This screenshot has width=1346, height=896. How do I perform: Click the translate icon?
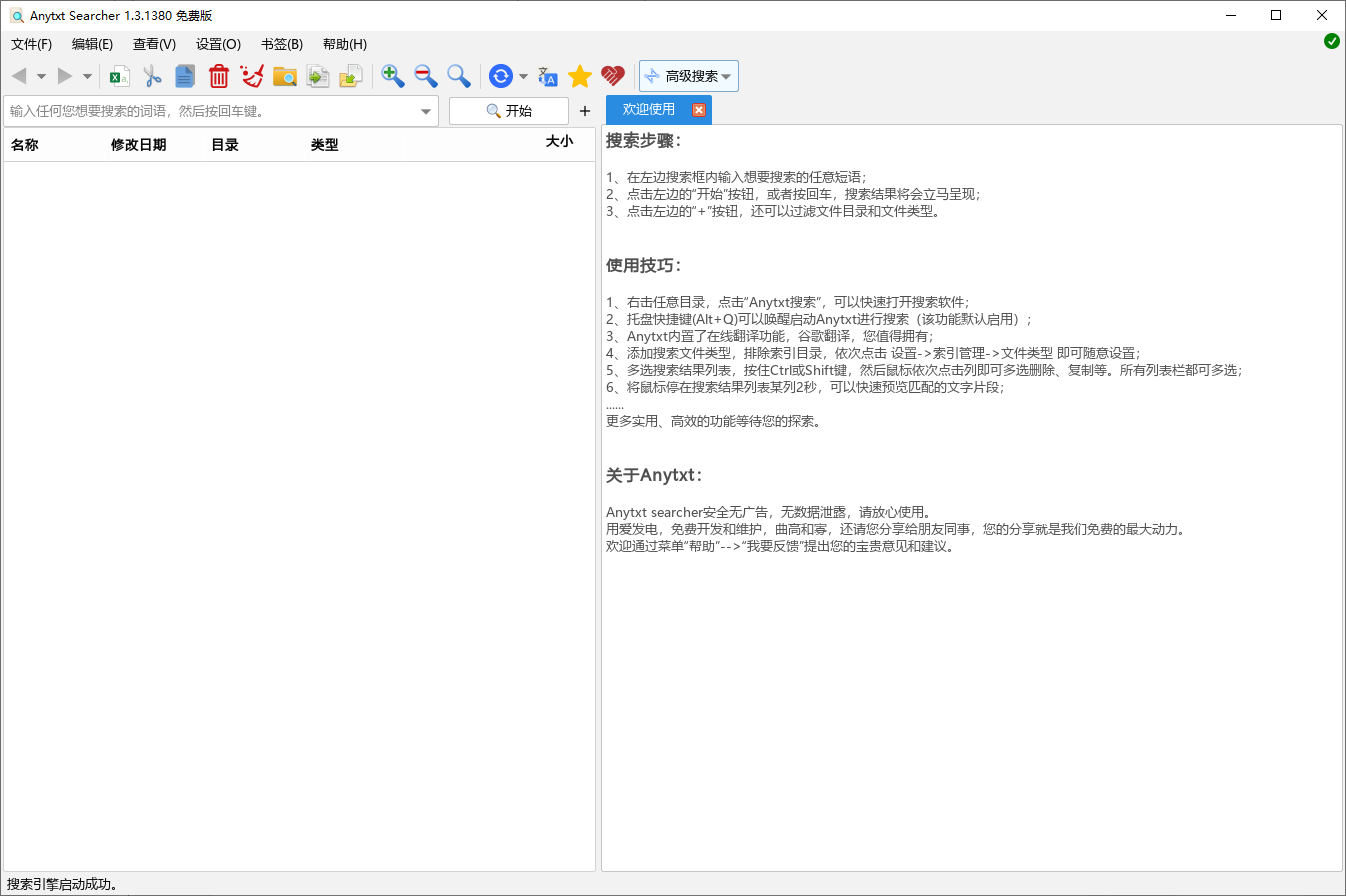click(x=547, y=76)
